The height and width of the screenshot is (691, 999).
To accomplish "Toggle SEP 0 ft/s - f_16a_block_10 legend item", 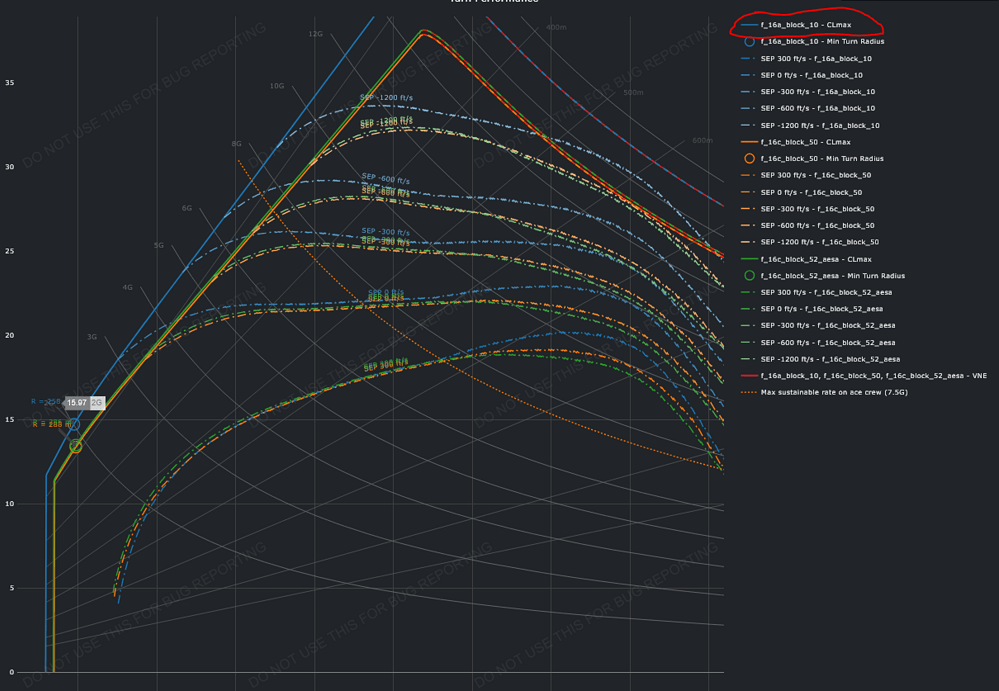I will 801,75.
